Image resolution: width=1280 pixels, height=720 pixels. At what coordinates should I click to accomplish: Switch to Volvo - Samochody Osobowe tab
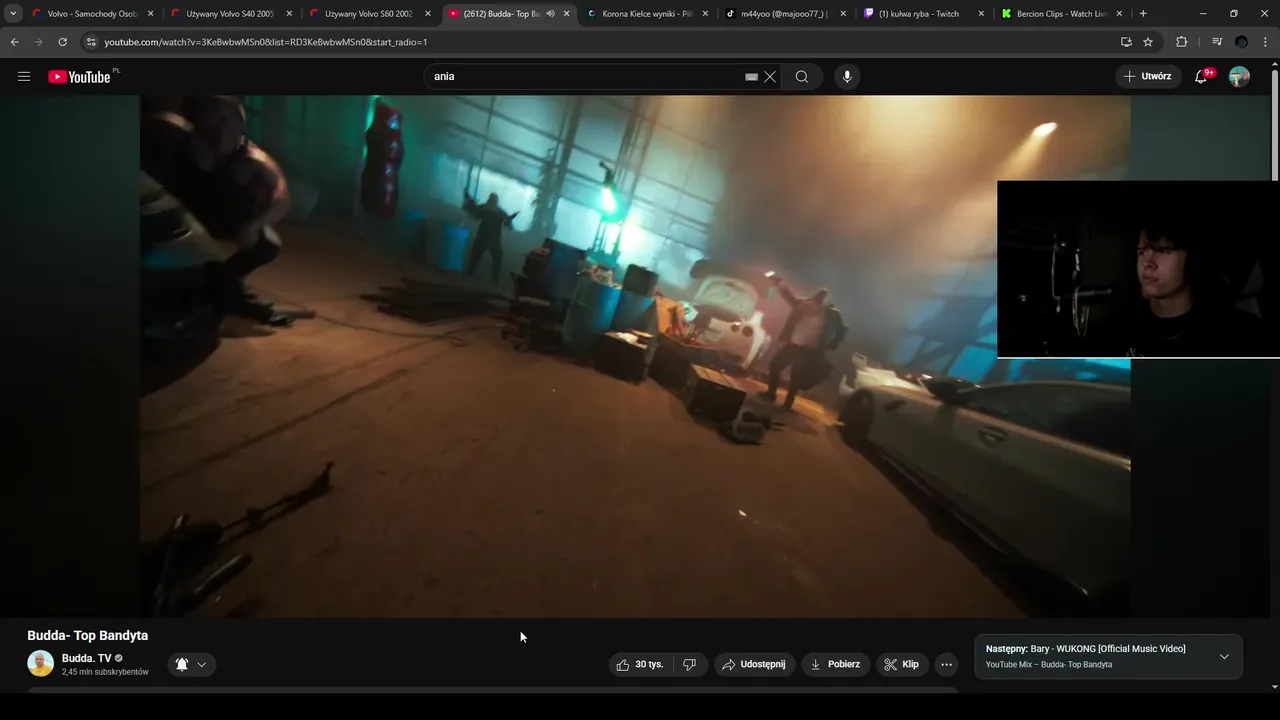click(92, 14)
